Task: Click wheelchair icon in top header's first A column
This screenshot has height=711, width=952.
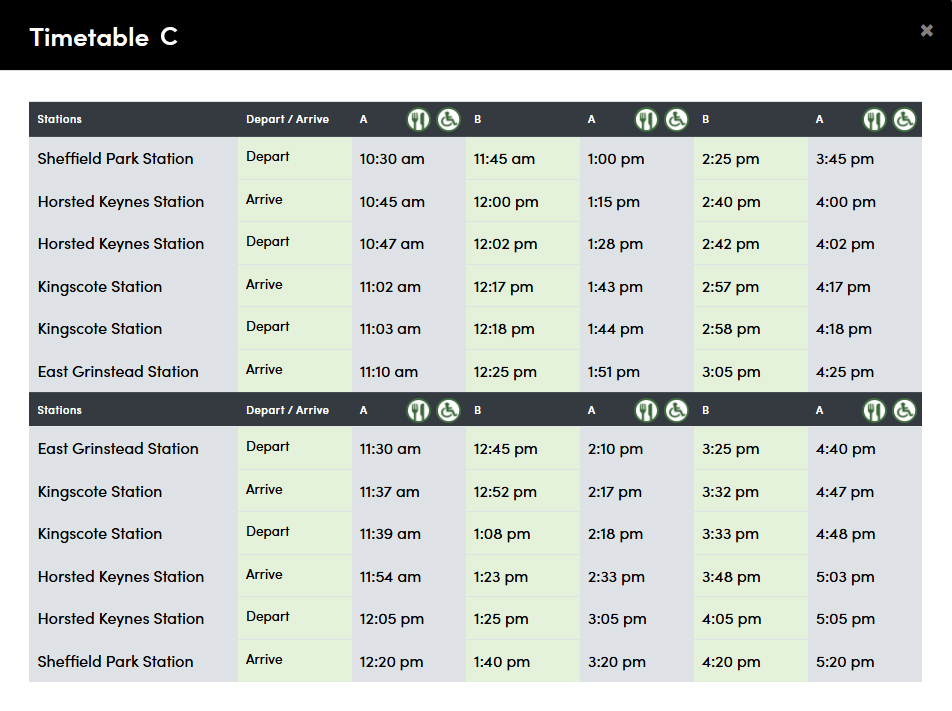Action: [x=448, y=120]
